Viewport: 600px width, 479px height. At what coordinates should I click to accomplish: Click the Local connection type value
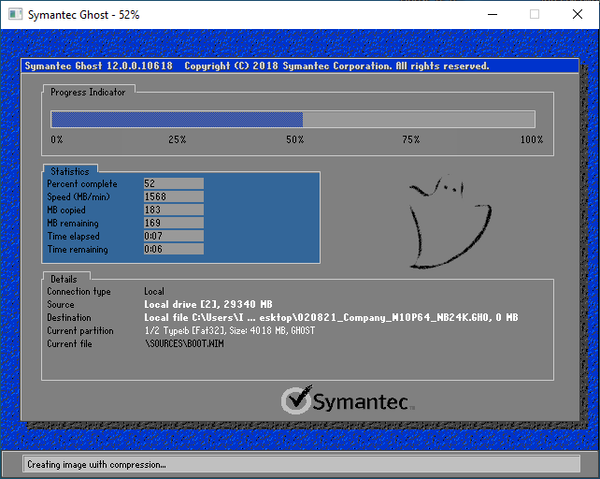[154, 292]
